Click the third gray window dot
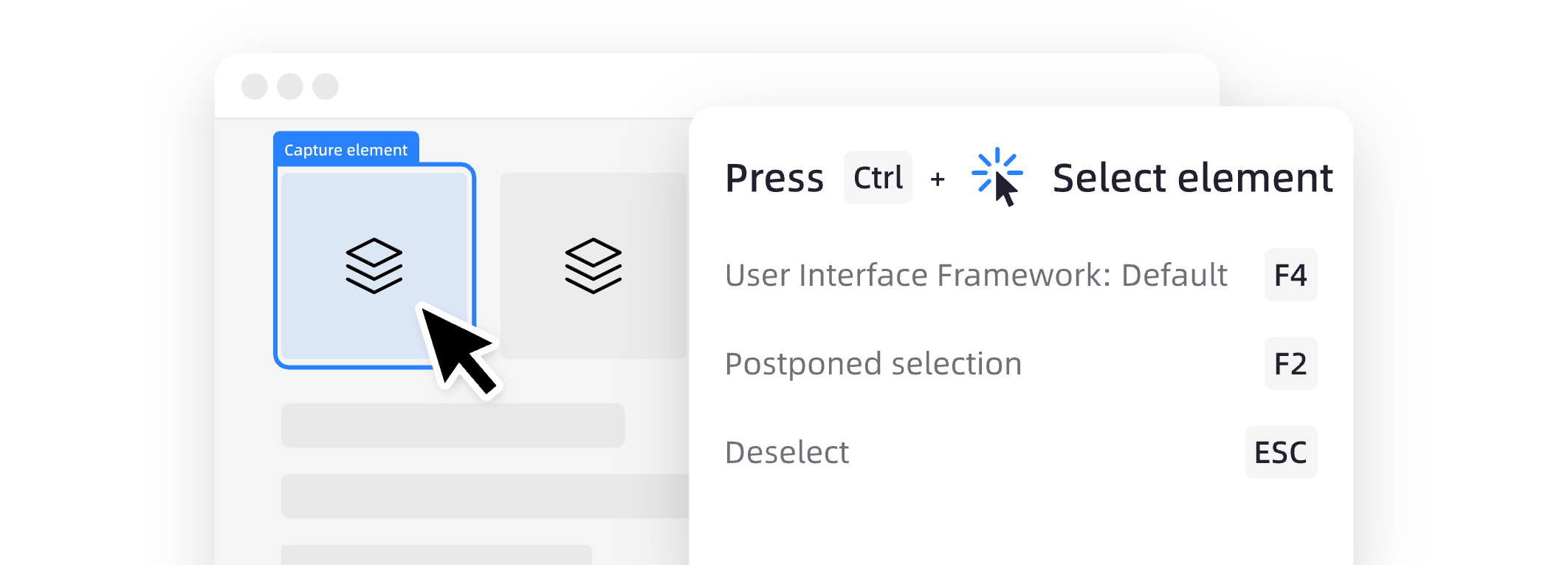Screen dimensions: 1568x565 [326, 86]
